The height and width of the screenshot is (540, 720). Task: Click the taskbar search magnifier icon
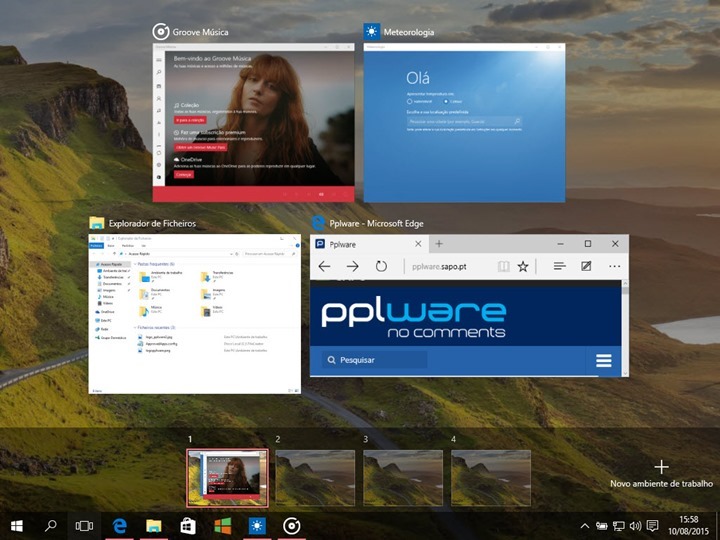click(x=51, y=525)
